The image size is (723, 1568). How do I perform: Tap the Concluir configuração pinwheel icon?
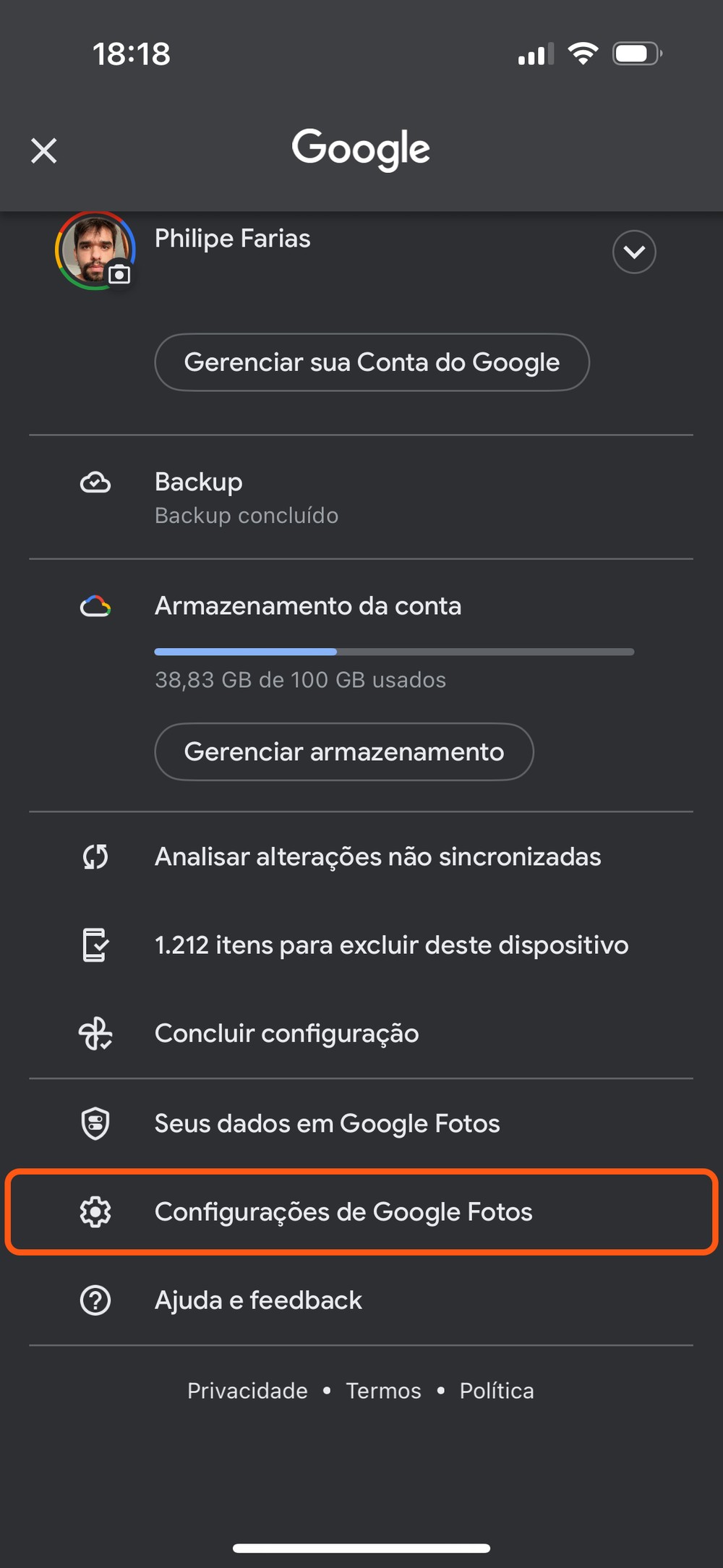[95, 1034]
